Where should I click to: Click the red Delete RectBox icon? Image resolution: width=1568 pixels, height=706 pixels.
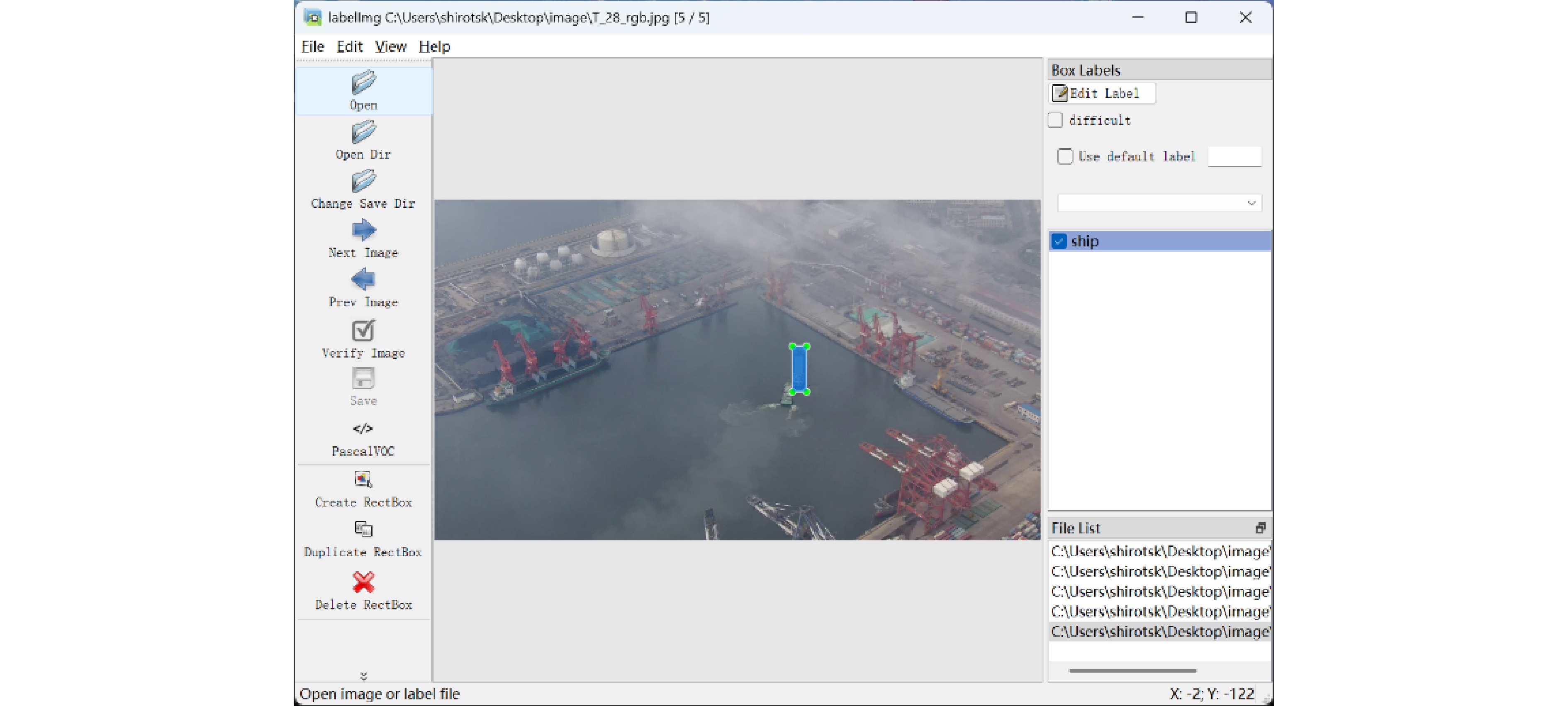coord(363,582)
